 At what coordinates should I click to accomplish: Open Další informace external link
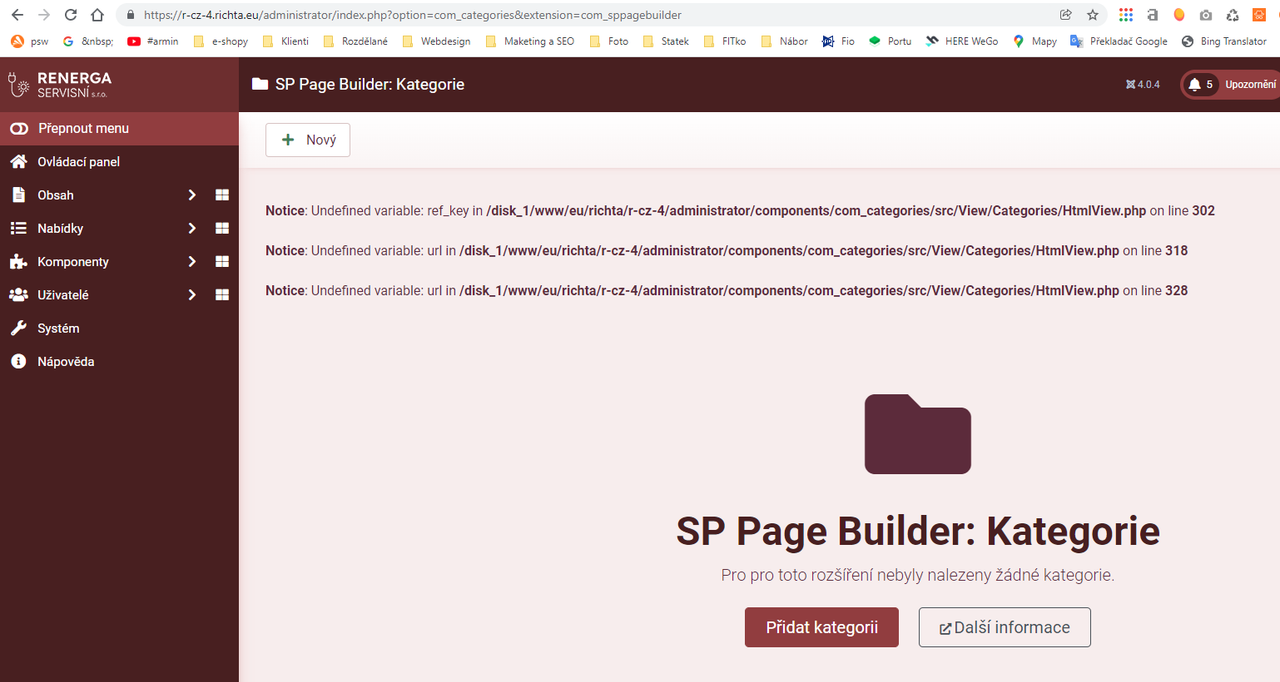pyautogui.click(x=1005, y=627)
